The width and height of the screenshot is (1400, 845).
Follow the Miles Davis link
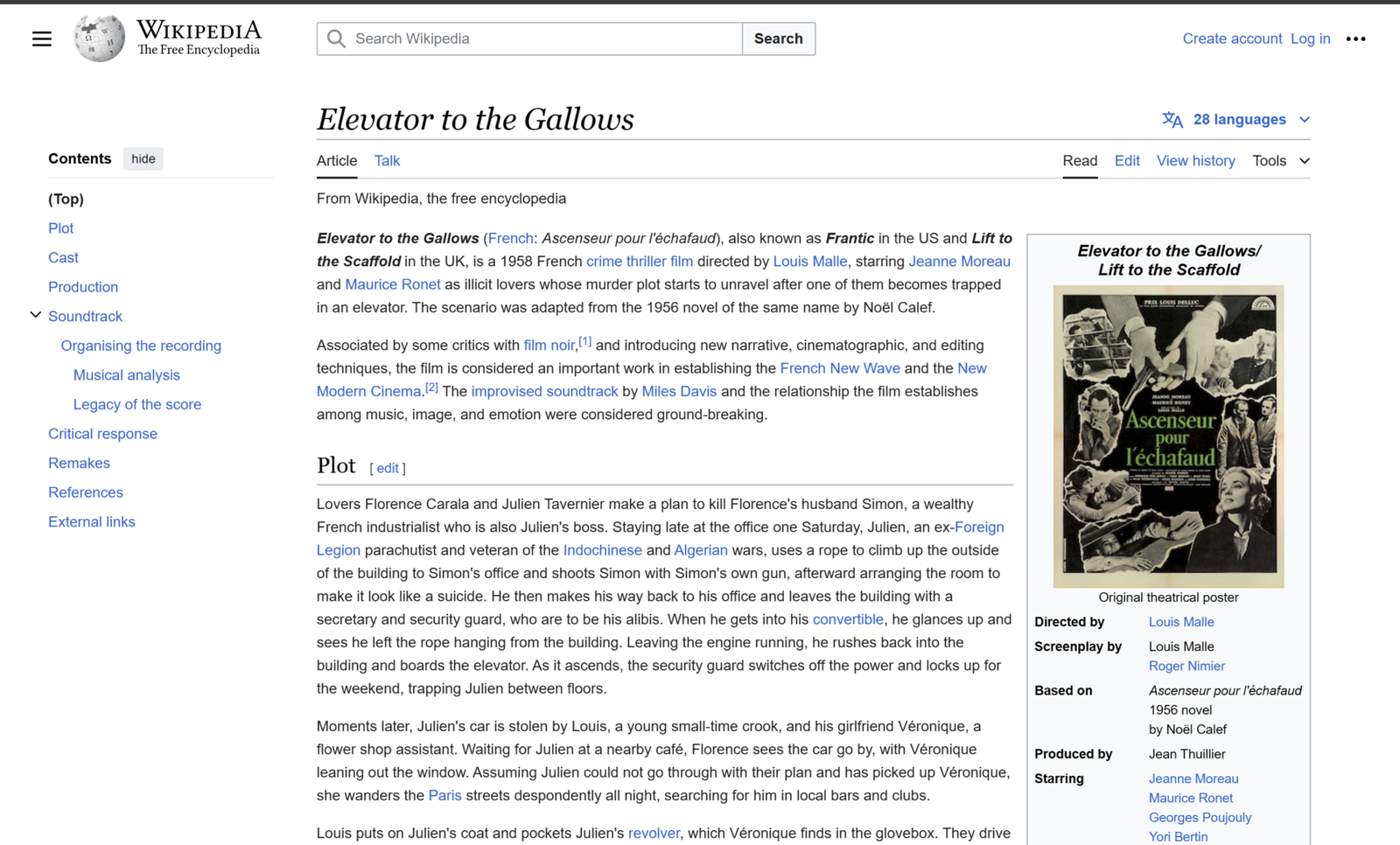click(679, 391)
